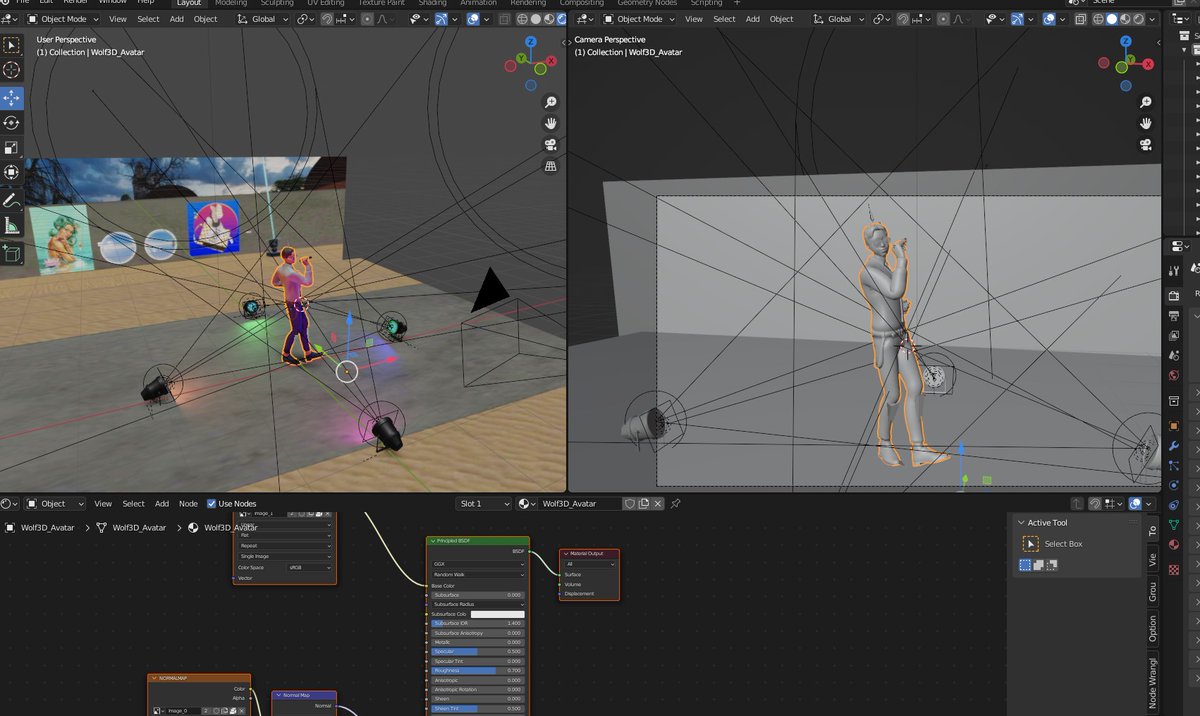Click Select Box icon in Active Tool panel
This screenshot has height=716, width=1200.
1031,544
